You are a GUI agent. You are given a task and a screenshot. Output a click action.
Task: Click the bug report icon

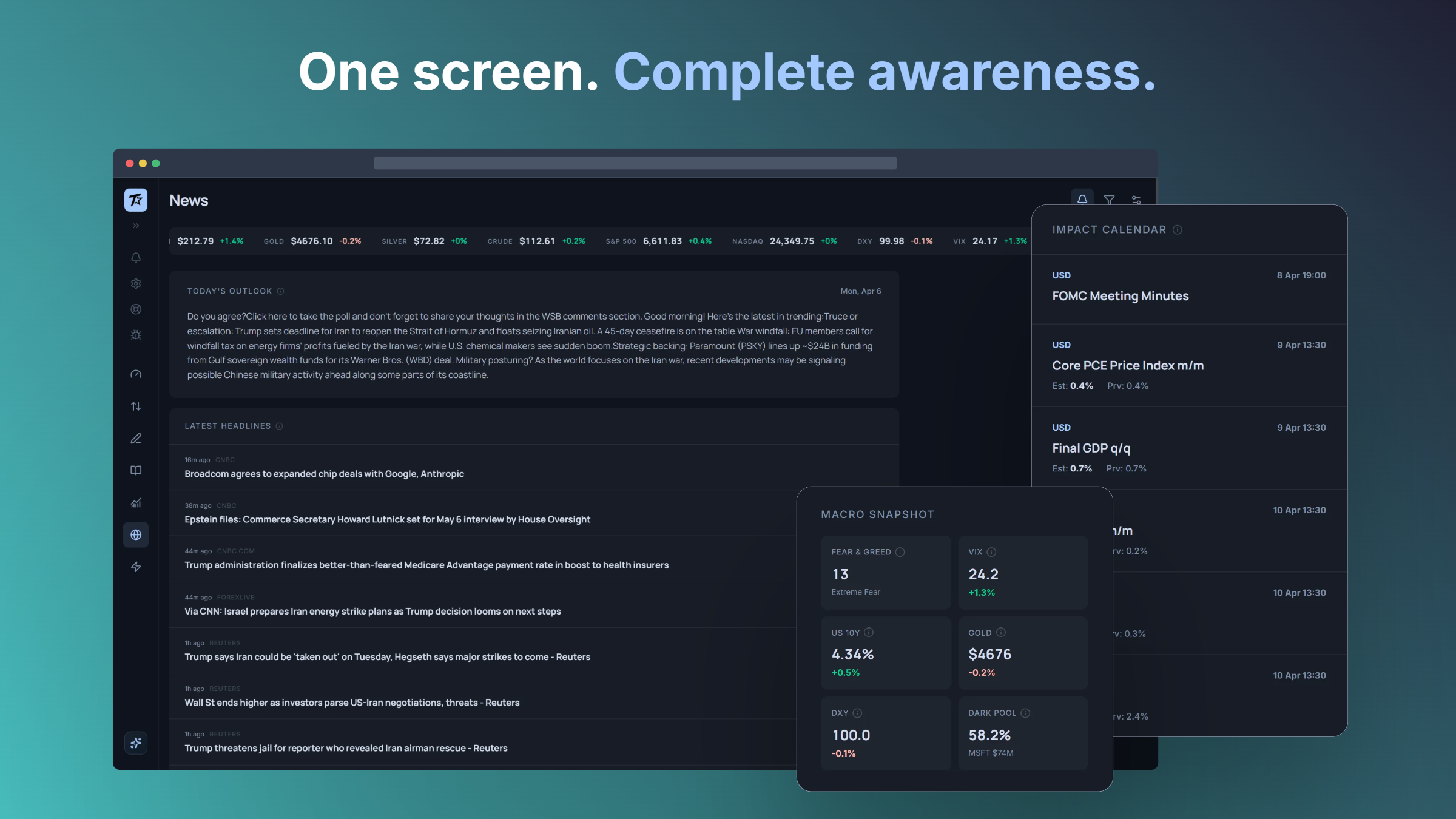[136, 335]
